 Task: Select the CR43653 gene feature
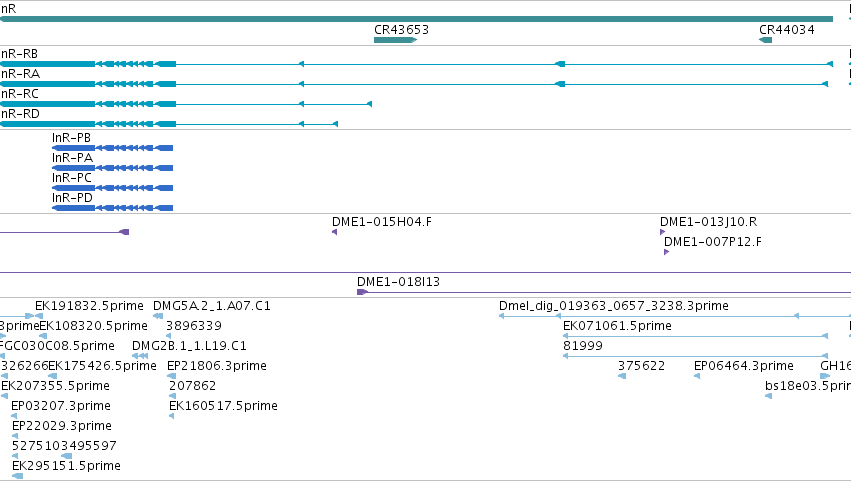[395, 40]
